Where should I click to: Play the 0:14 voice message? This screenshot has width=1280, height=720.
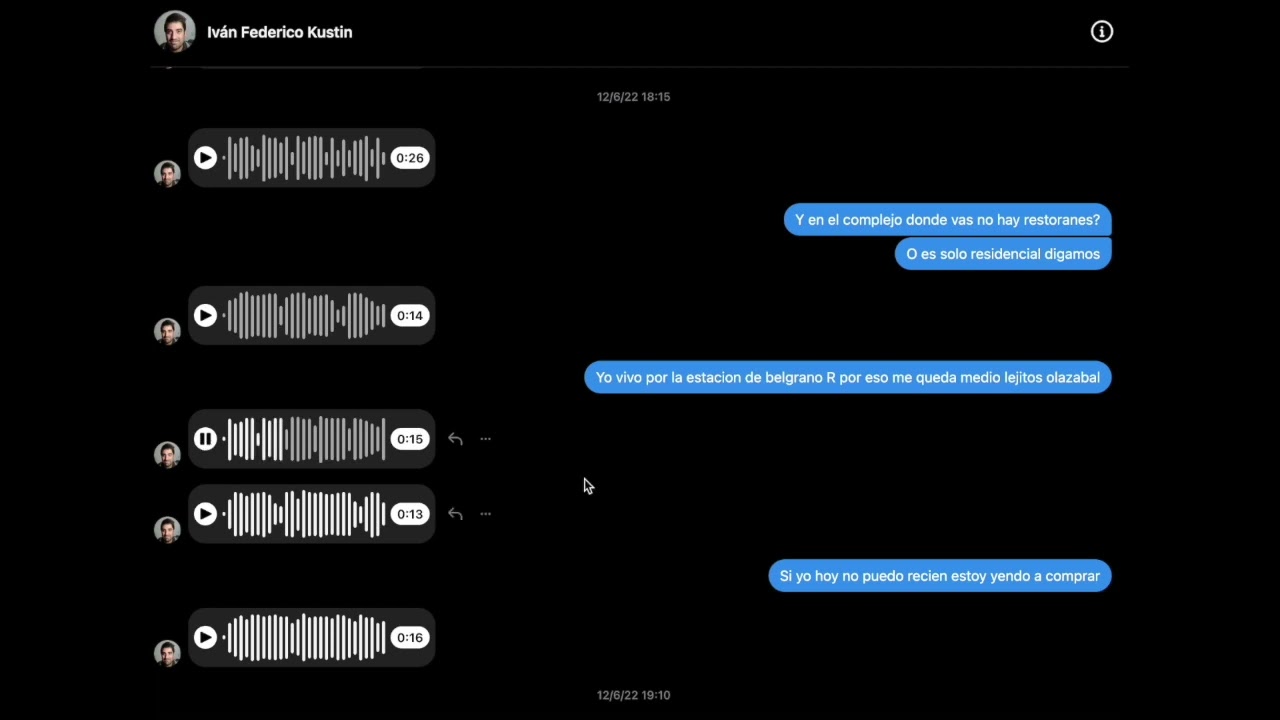tap(205, 316)
